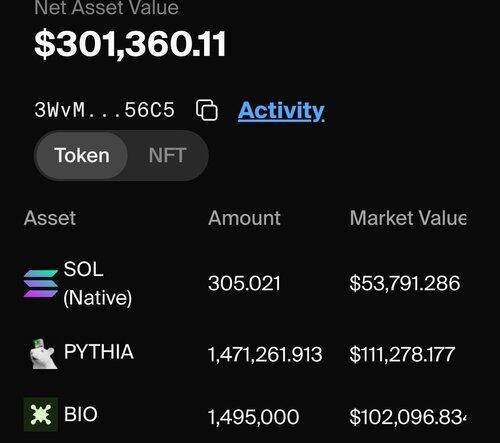The width and height of the screenshot is (500, 443).
Task: Click the SOL token logo icon
Action: 41,284
